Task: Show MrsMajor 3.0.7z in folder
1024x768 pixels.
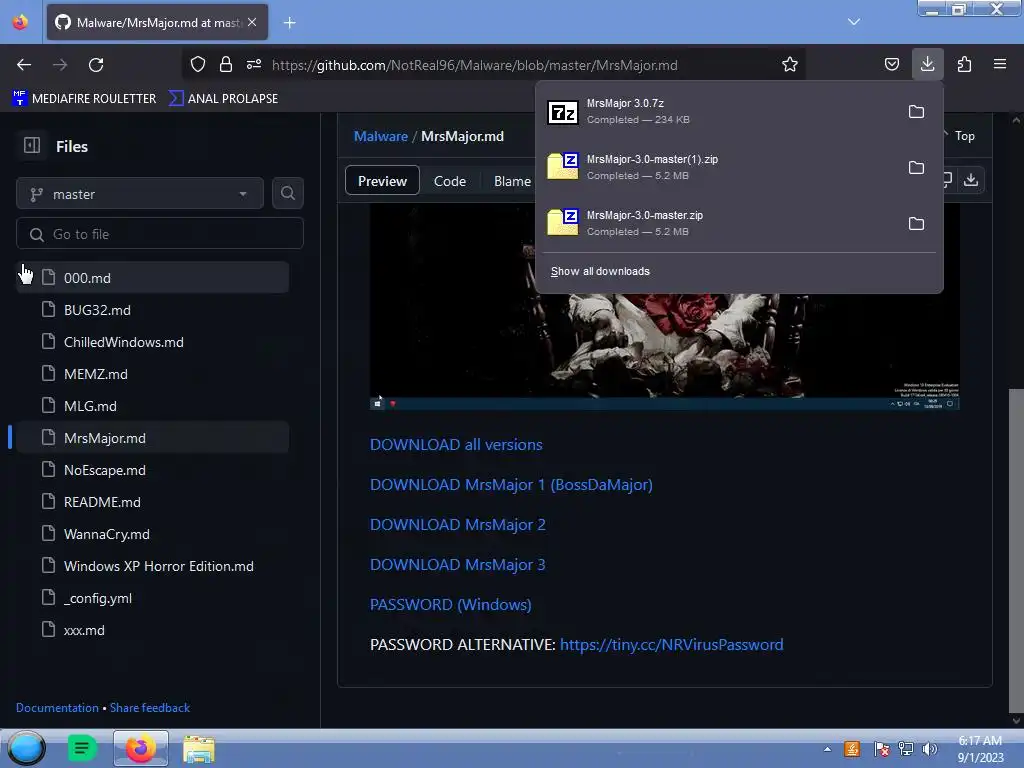Action: point(916,112)
